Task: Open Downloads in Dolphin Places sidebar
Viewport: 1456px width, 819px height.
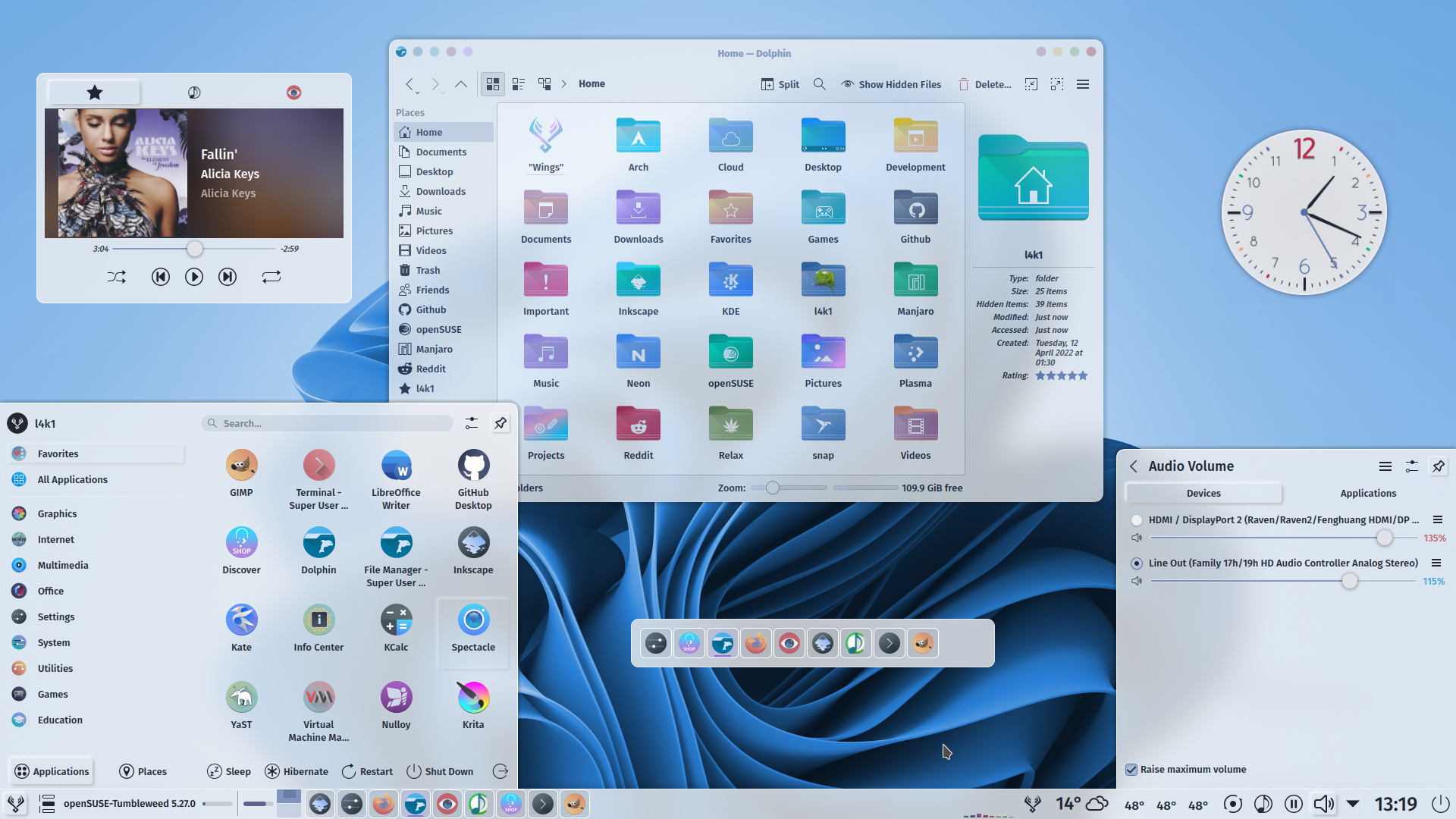Action: (x=444, y=191)
